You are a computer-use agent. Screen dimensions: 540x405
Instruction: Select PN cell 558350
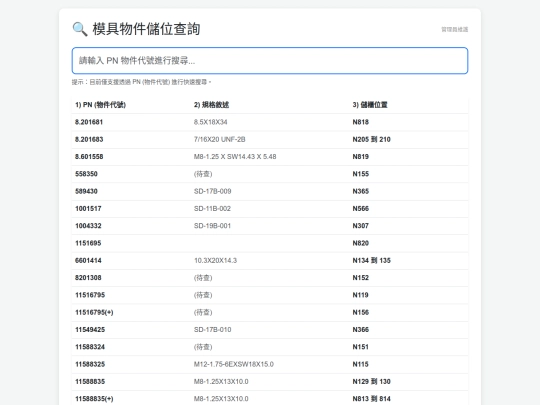[86, 174]
